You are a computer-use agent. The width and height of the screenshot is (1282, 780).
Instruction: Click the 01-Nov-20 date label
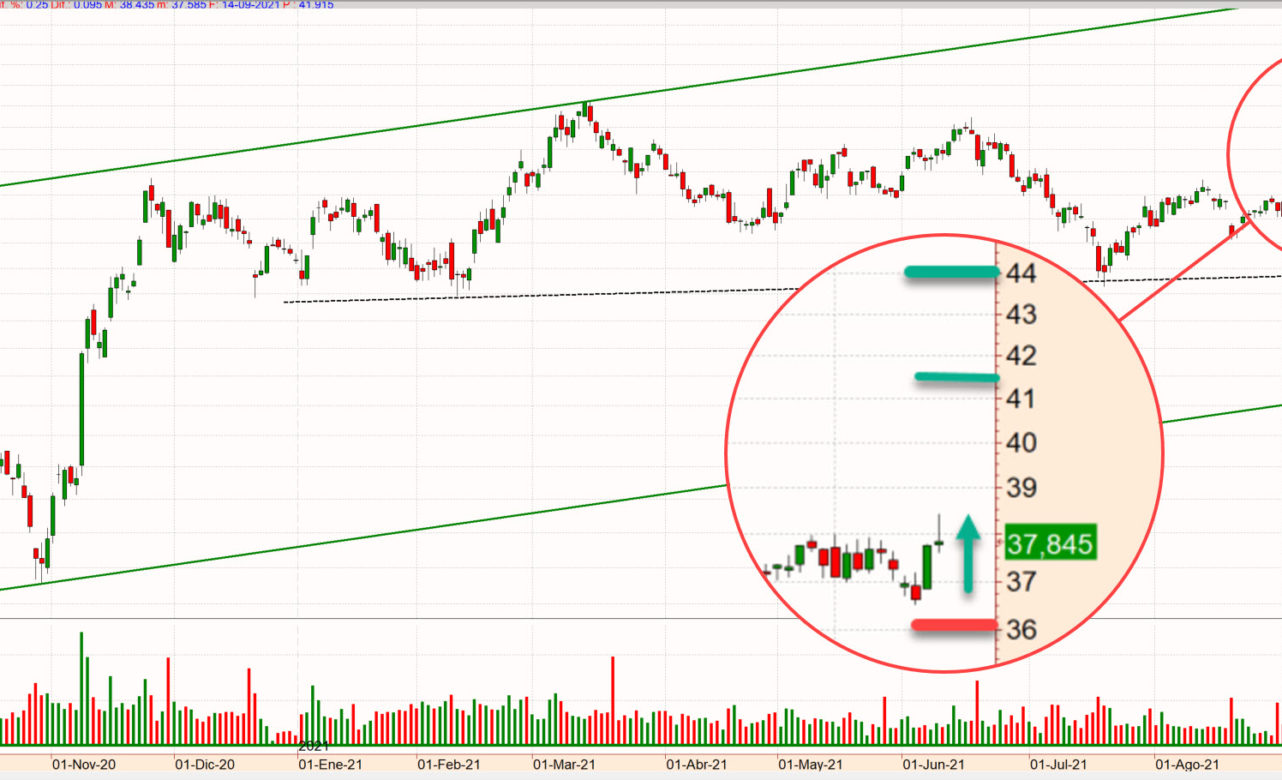pos(83,764)
